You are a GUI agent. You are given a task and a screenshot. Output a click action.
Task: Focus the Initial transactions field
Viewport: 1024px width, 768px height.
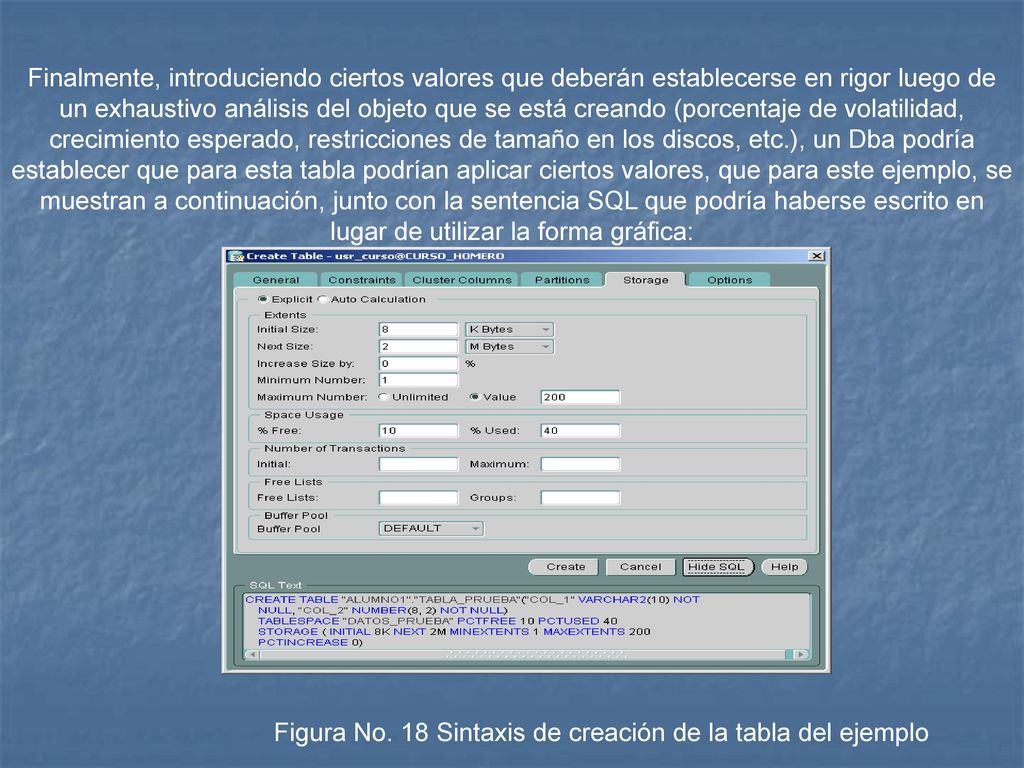[419, 464]
